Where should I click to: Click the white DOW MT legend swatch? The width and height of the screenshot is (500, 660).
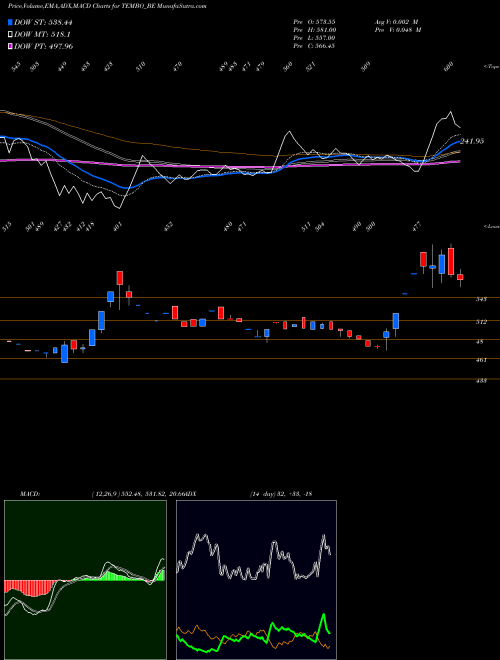[10, 34]
